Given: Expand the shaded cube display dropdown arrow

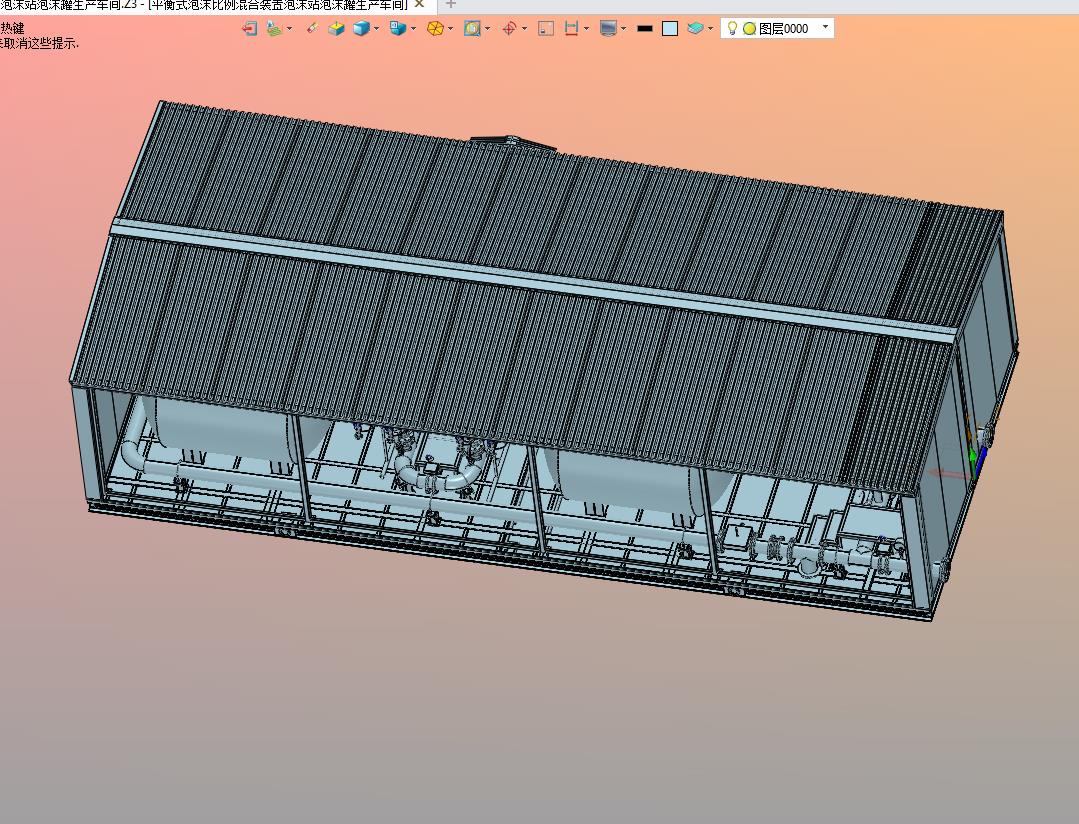Looking at the screenshot, I should (376, 28).
